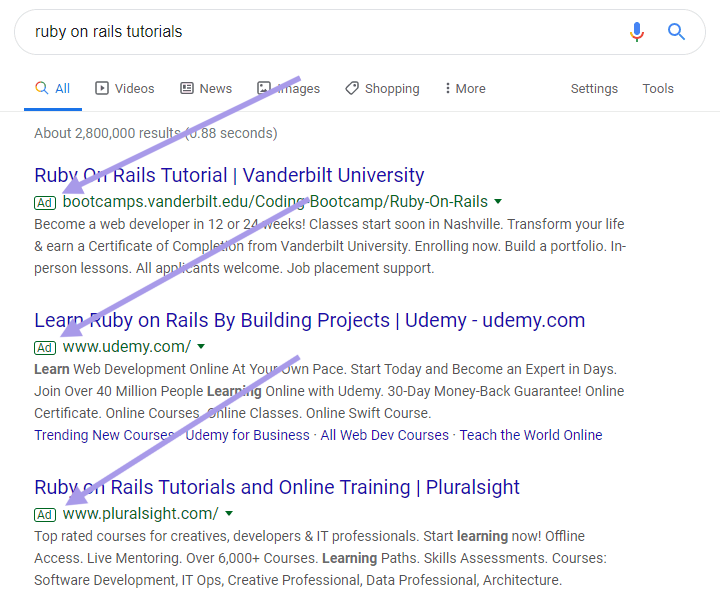This screenshot has height=597, width=720.
Task: Open 'Ruby on Rails Tutorials and Online Training | Pluralsight'
Action: [x=277, y=487]
